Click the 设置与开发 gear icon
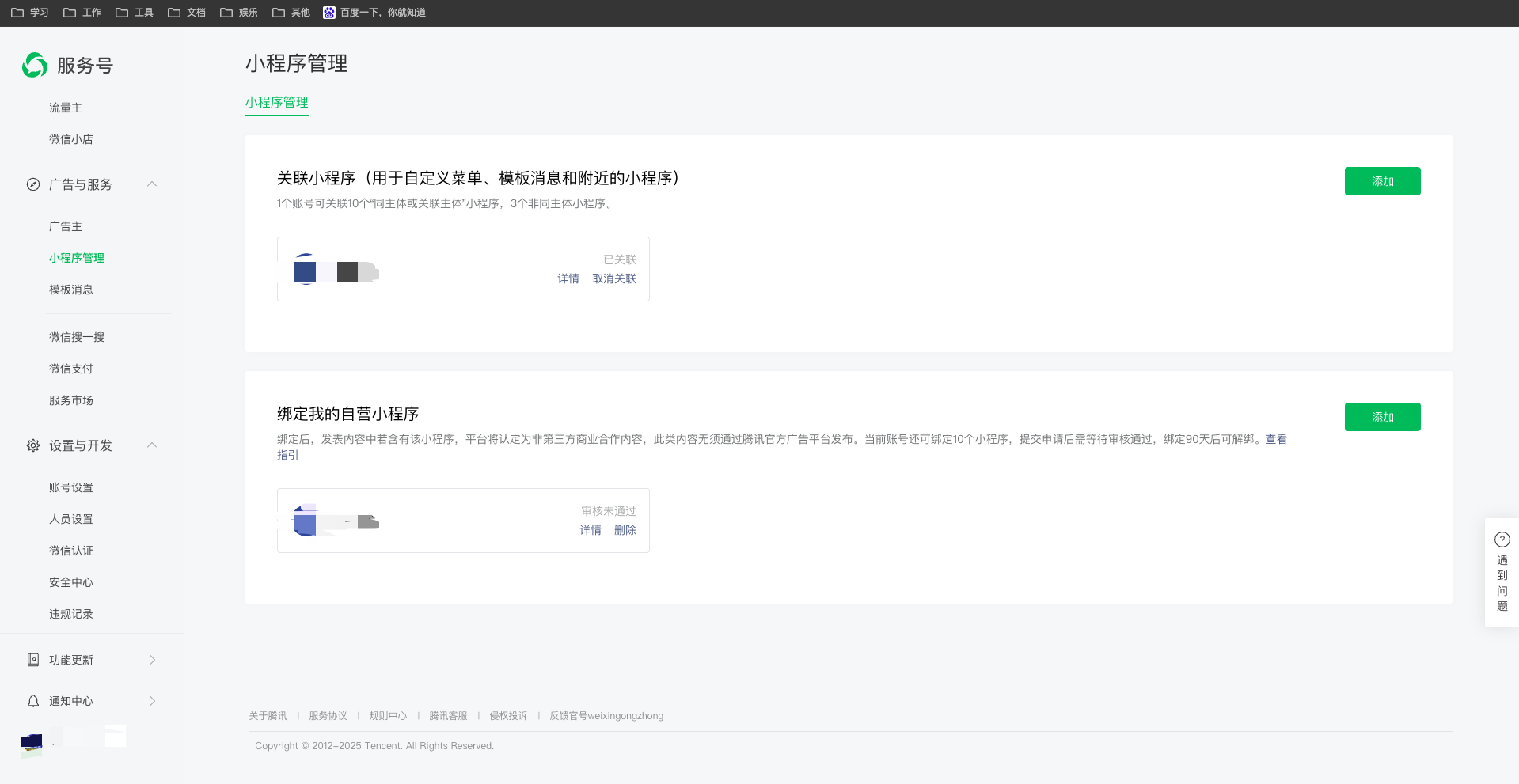 coord(33,445)
